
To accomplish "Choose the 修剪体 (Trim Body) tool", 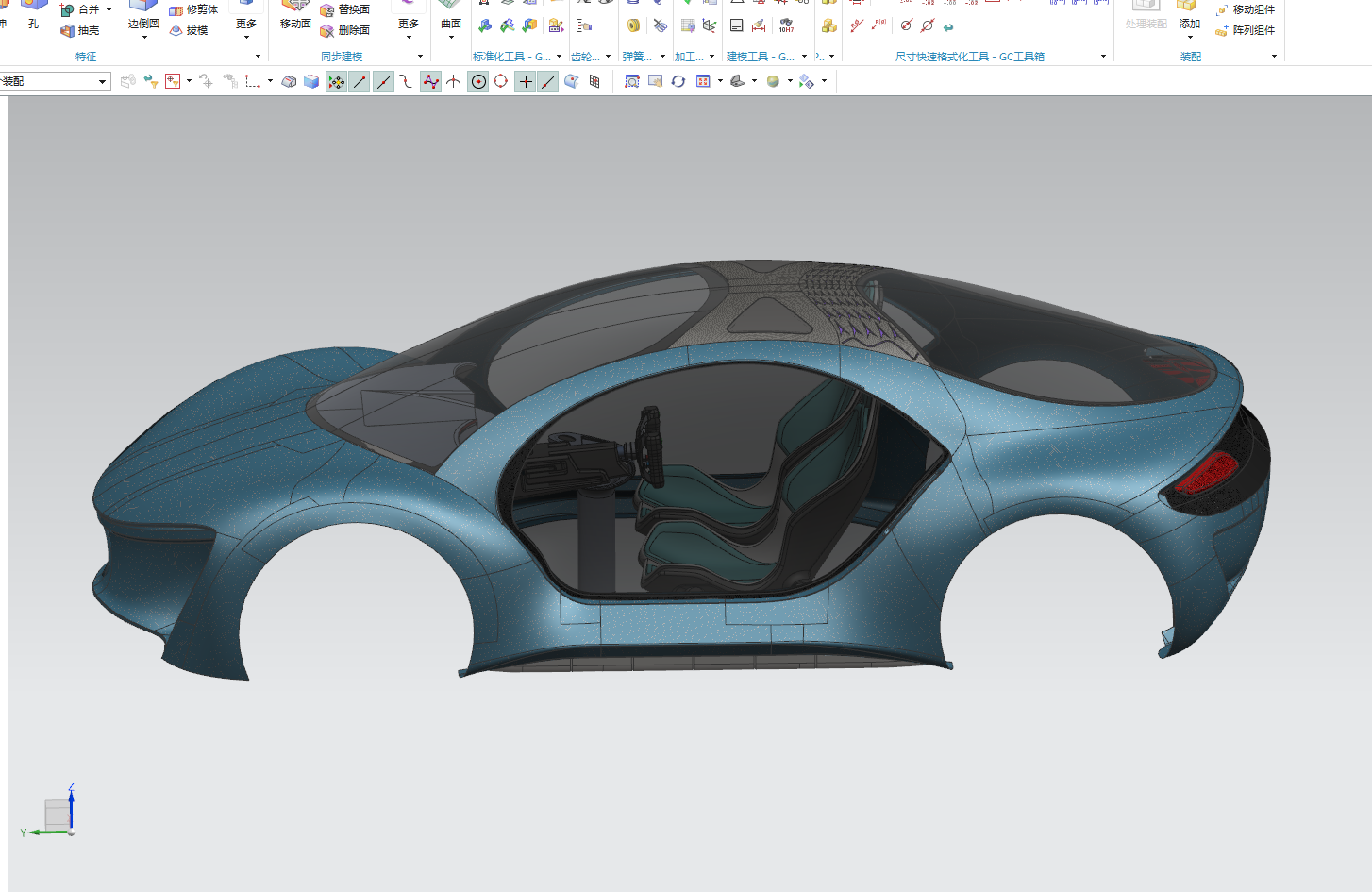I will pyautogui.click(x=193, y=9).
